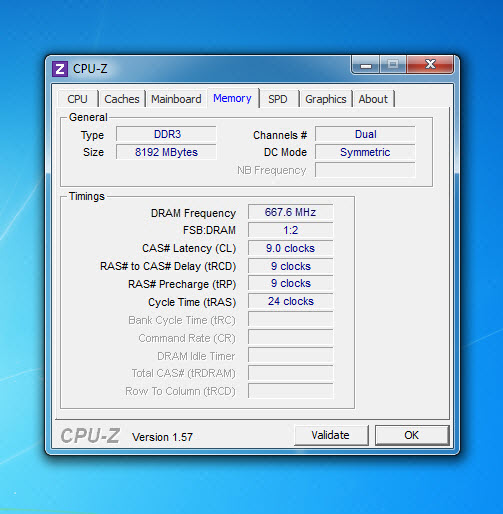503x514 pixels.
Task: Click the RAS# Precharge (tRP) label
Action: (182, 284)
